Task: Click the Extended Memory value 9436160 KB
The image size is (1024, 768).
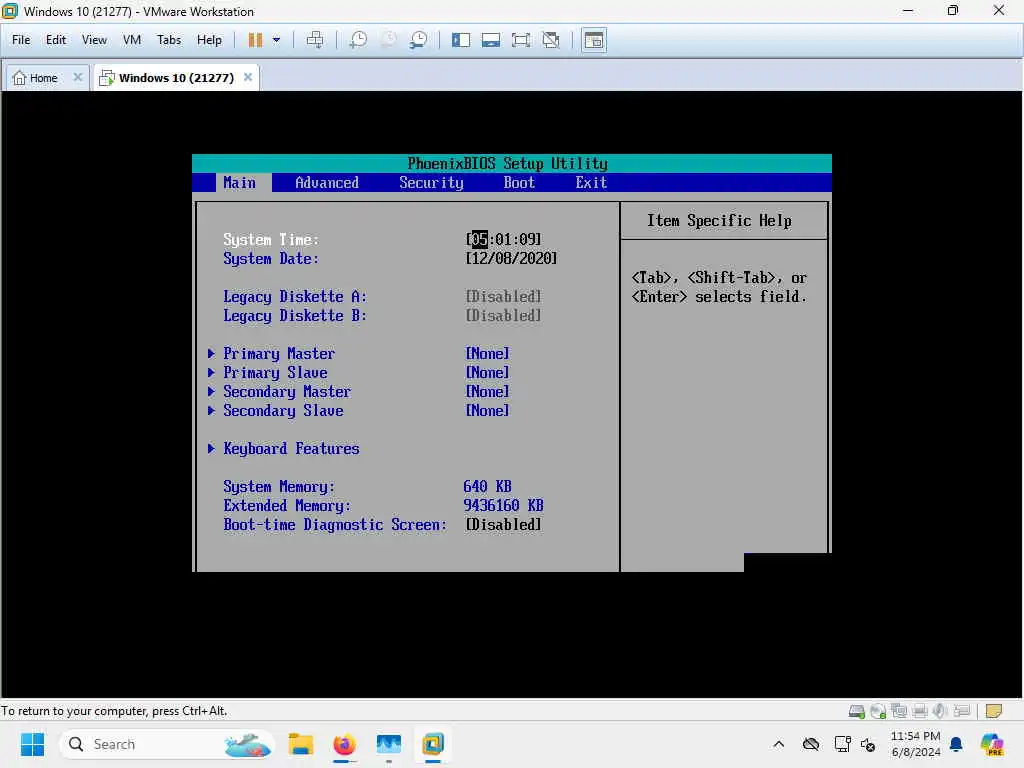Action: pos(503,505)
